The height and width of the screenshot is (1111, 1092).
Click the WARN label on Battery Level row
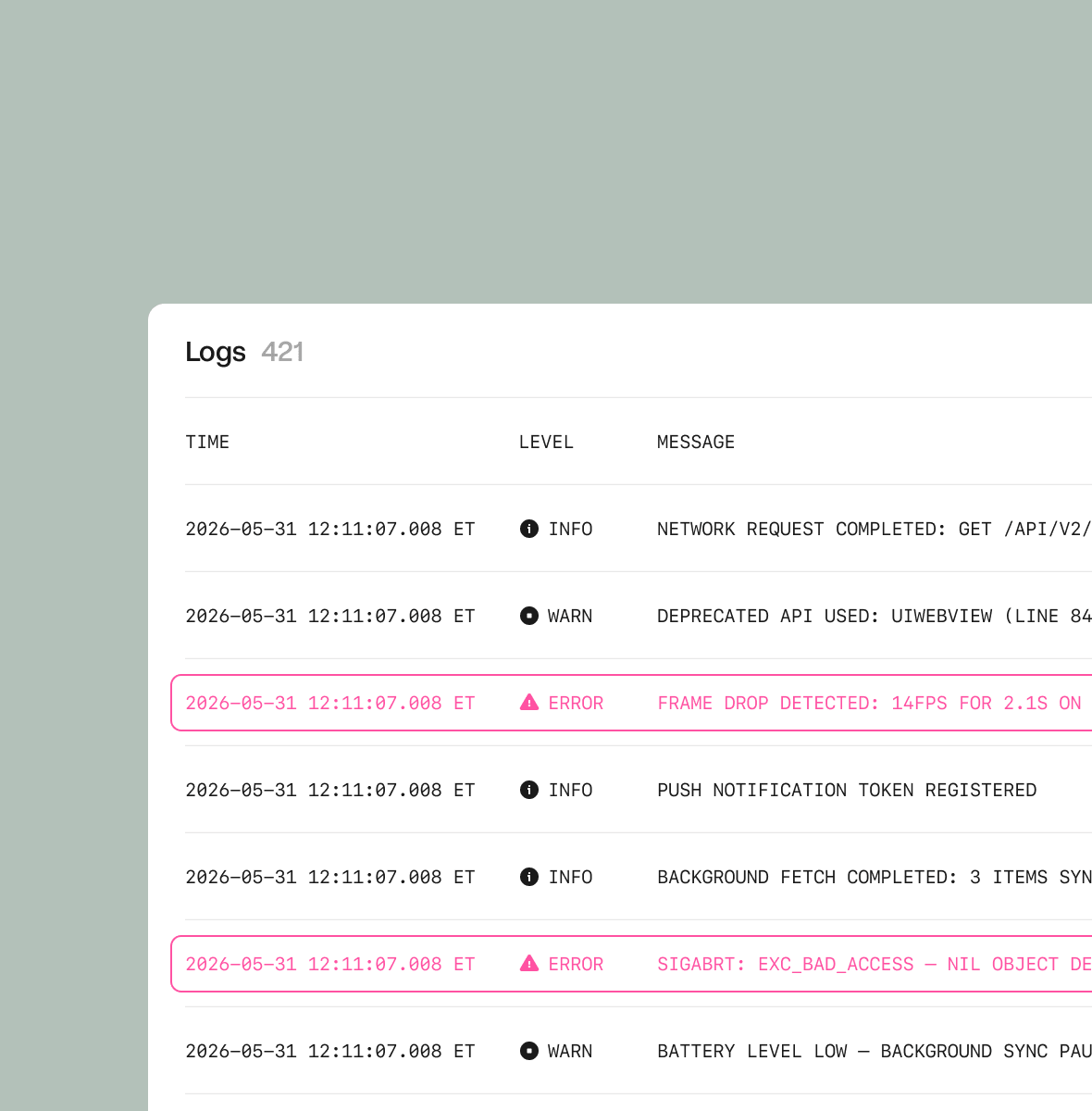[570, 1051]
